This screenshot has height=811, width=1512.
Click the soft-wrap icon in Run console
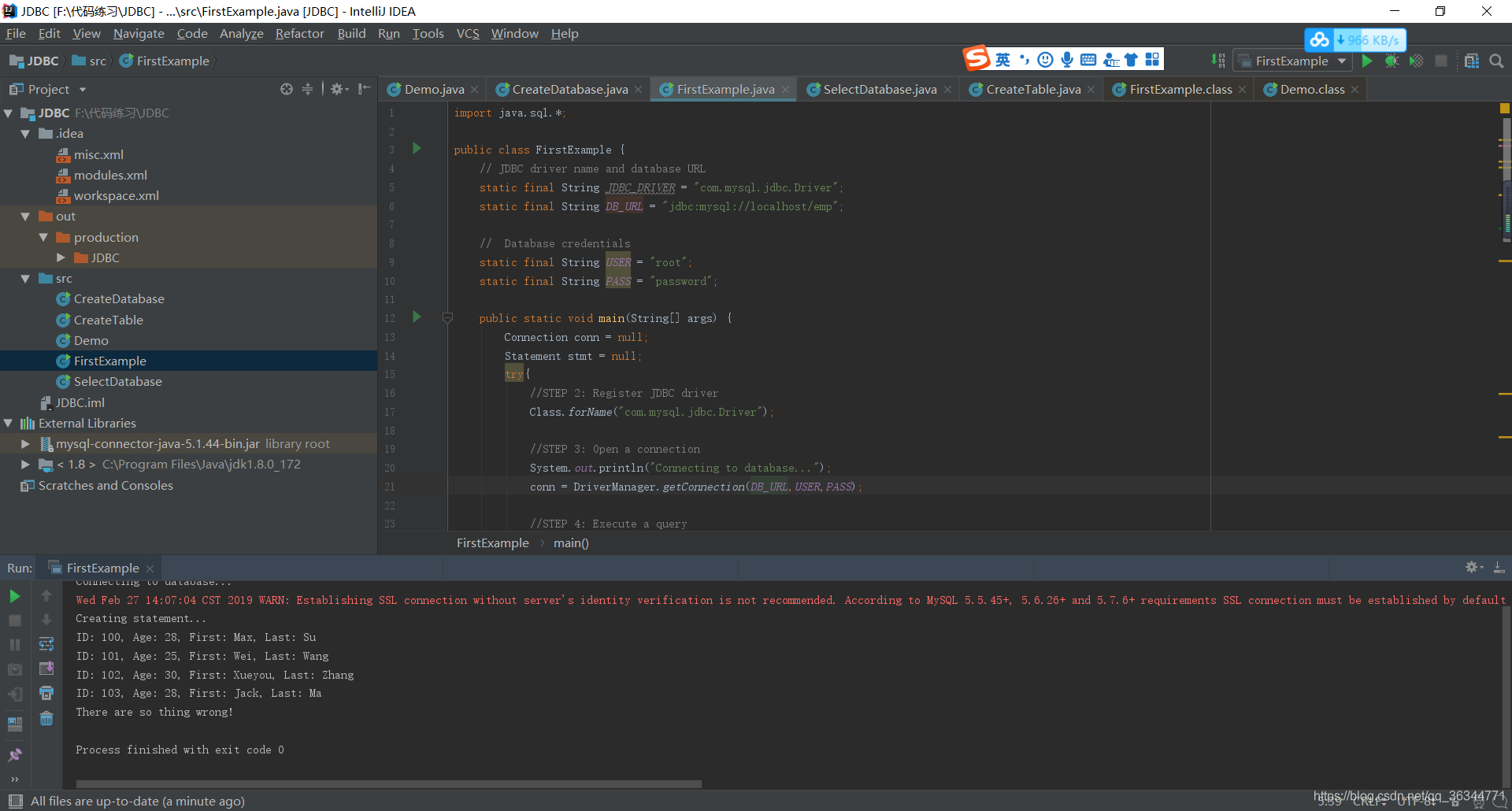tap(46, 644)
